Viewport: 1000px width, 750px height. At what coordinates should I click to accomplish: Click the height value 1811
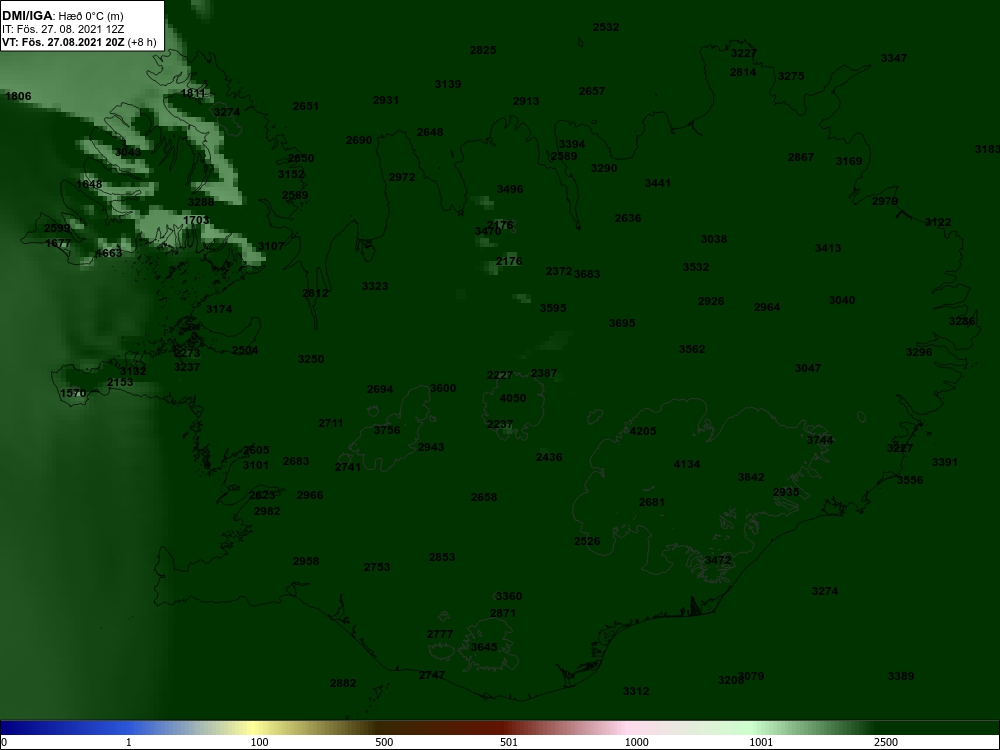[193, 93]
